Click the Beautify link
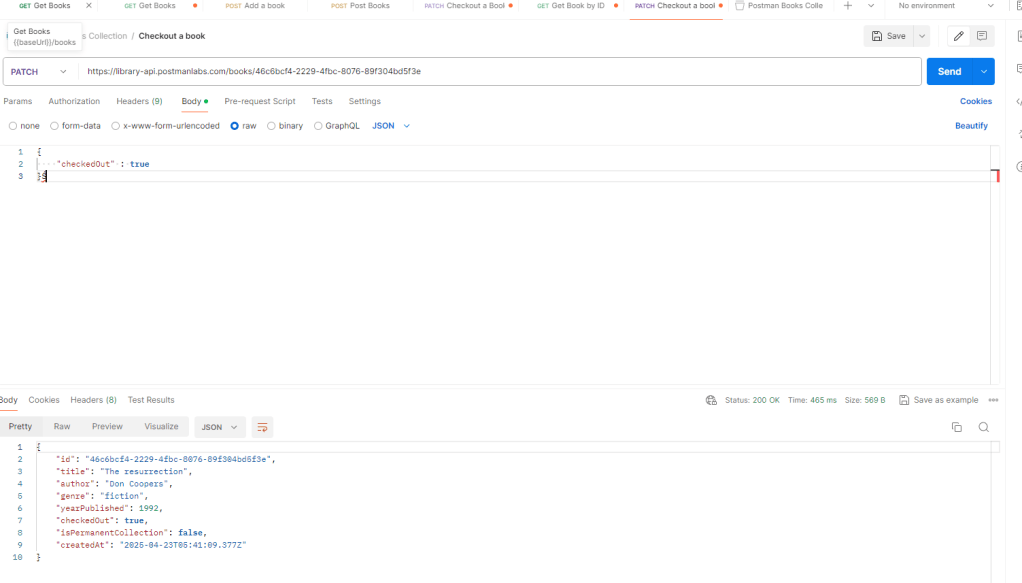The height and width of the screenshot is (583, 1022). (971, 126)
